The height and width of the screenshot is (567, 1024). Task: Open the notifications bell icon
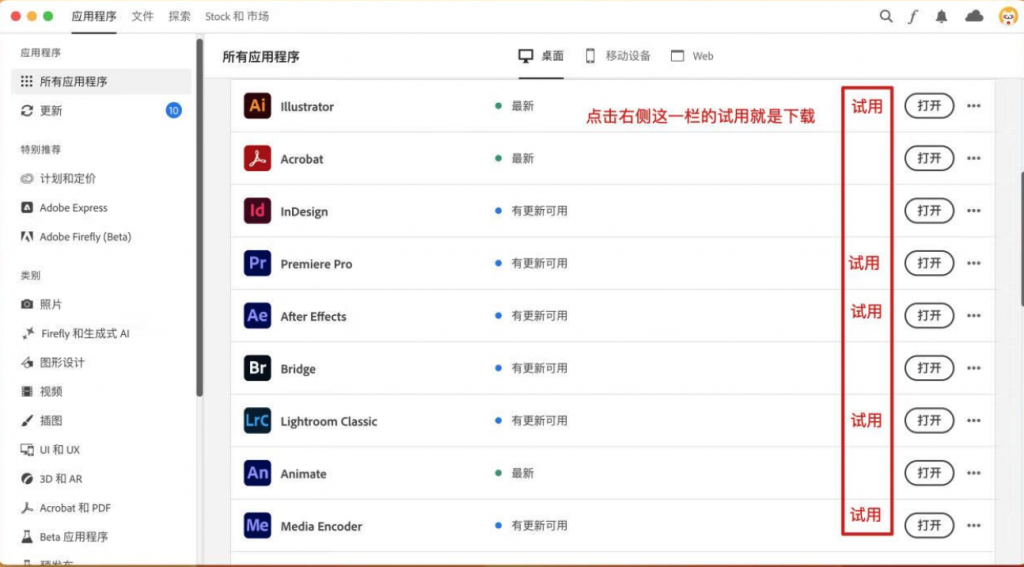pos(941,16)
